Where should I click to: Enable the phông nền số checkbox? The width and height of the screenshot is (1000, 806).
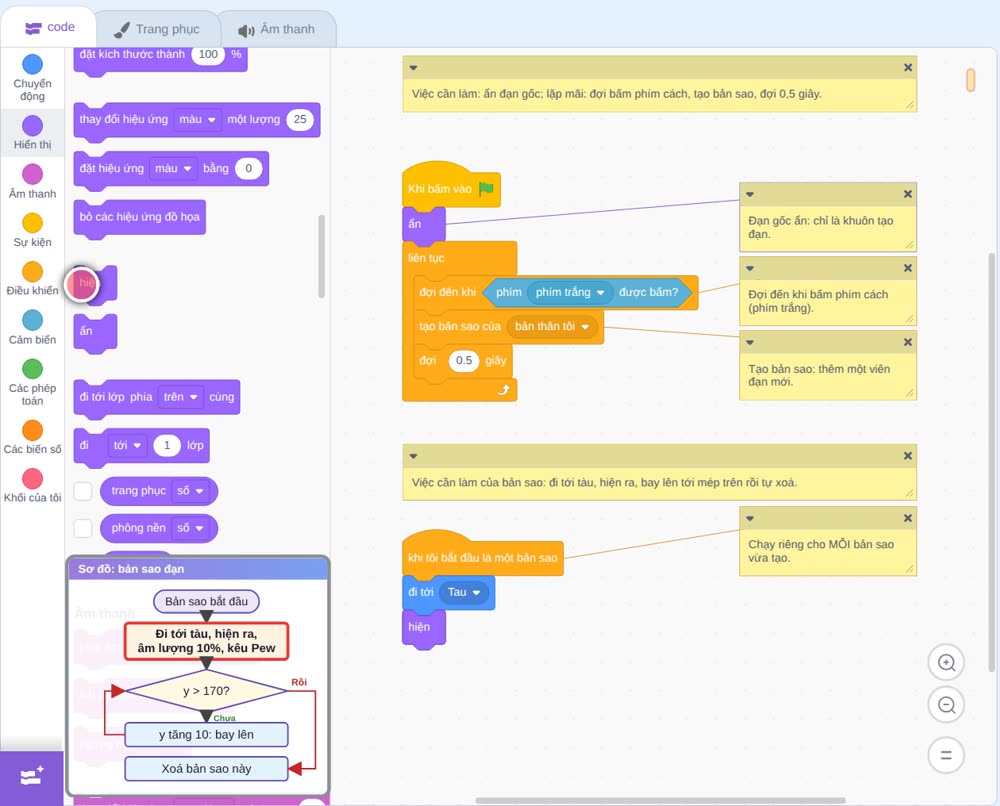83,528
